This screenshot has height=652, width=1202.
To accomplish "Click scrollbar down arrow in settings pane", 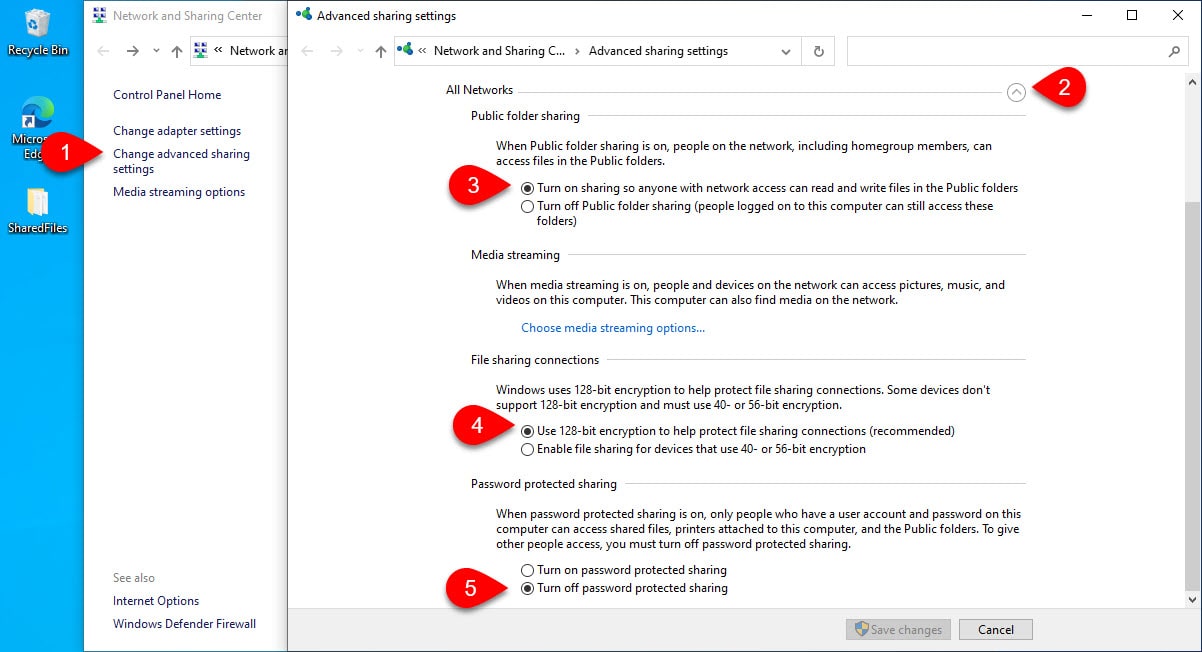I will tap(1192, 599).
